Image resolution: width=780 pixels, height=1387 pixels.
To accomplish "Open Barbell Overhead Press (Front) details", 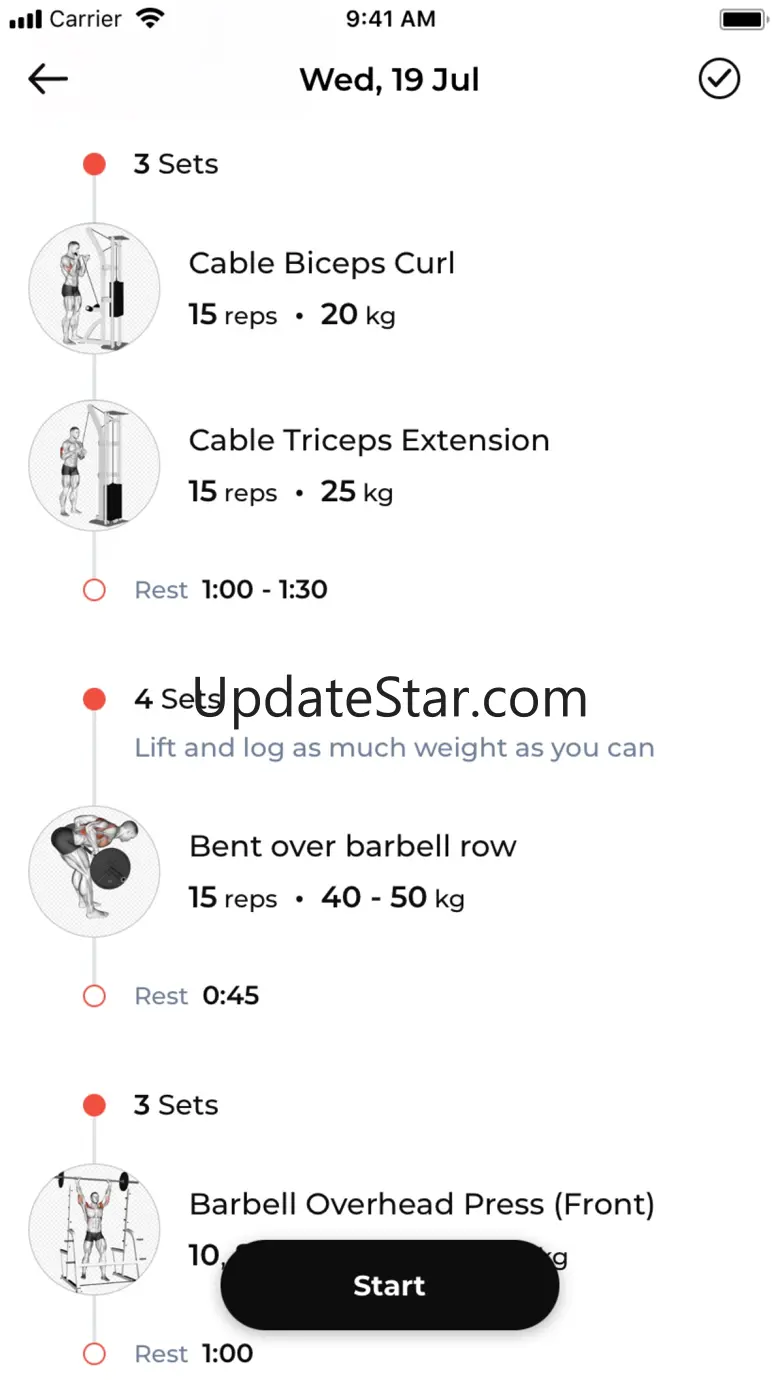I will (421, 1204).
